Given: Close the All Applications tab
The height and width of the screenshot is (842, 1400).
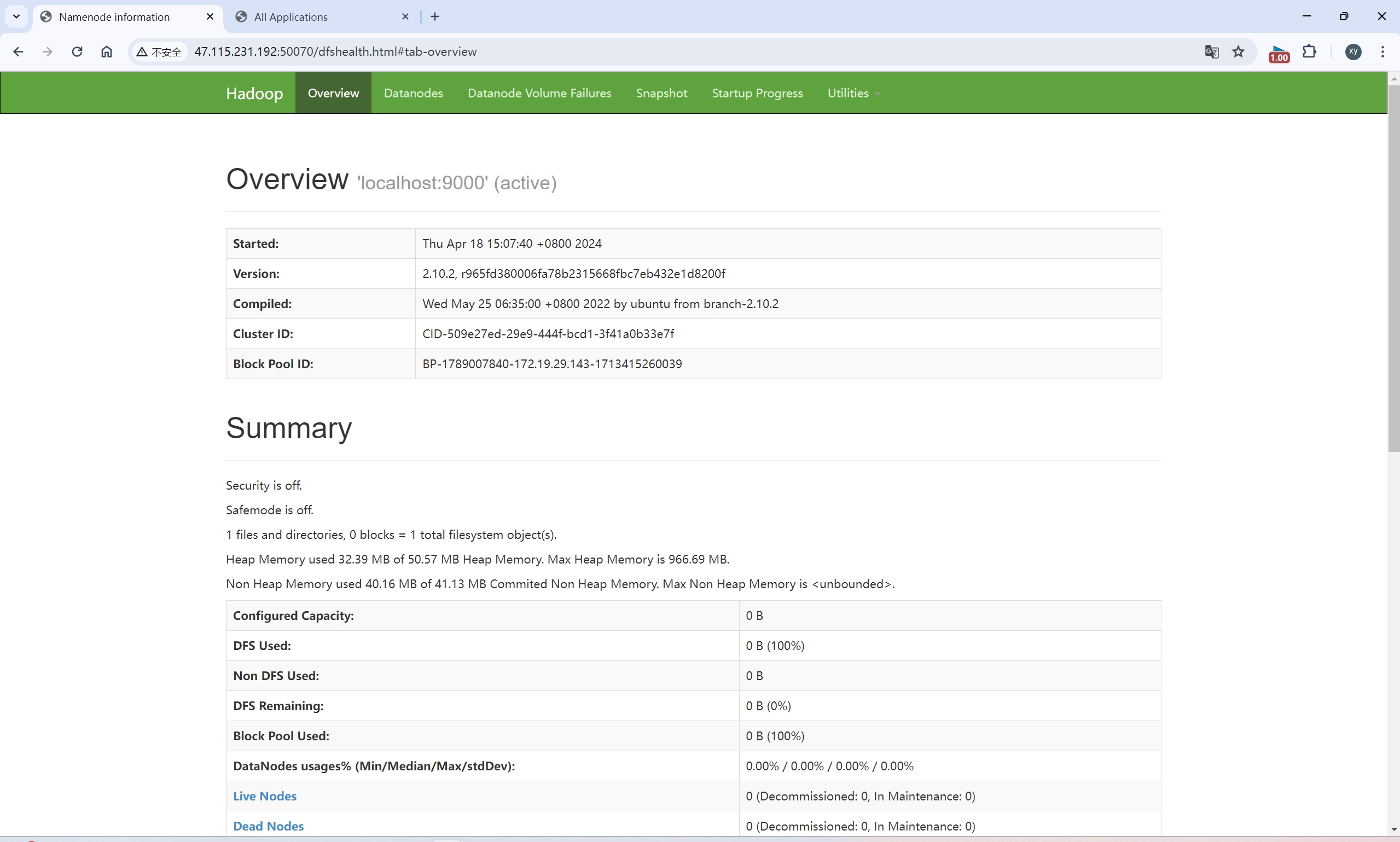Looking at the screenshot, I should pyautogui.click(x=405, y=16).
